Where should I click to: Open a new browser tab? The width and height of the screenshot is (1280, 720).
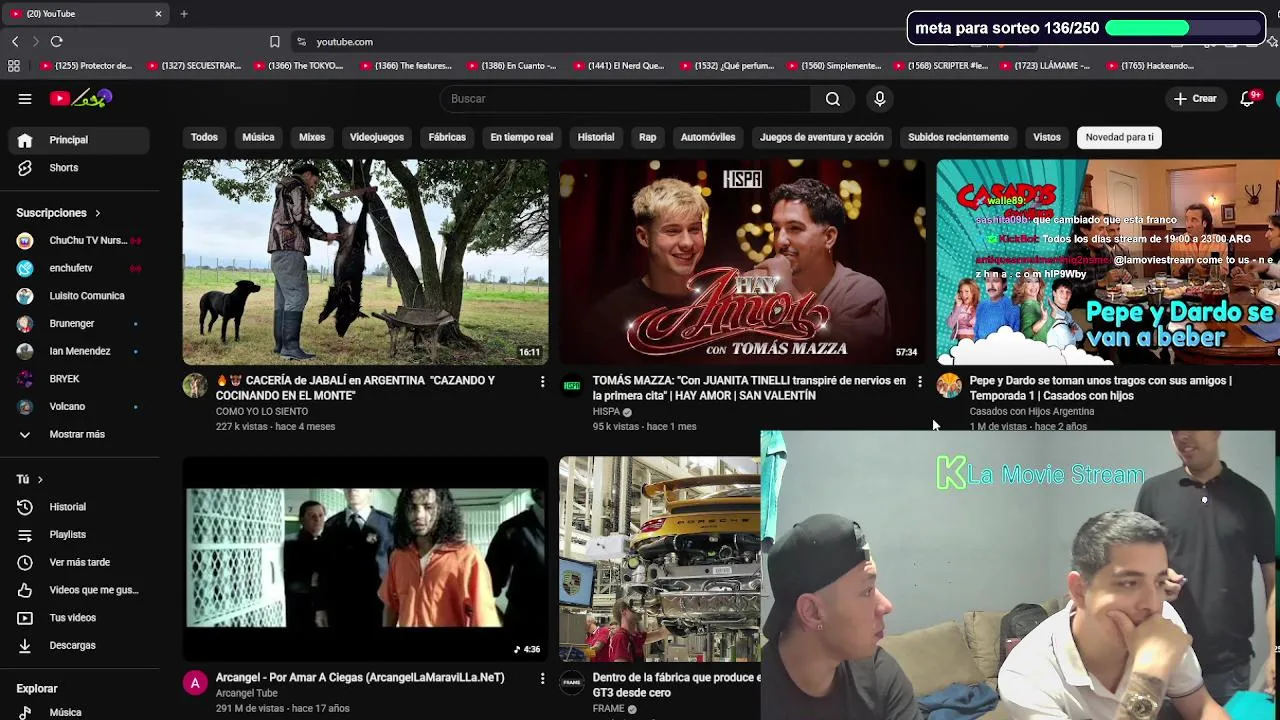pos(184,14)
